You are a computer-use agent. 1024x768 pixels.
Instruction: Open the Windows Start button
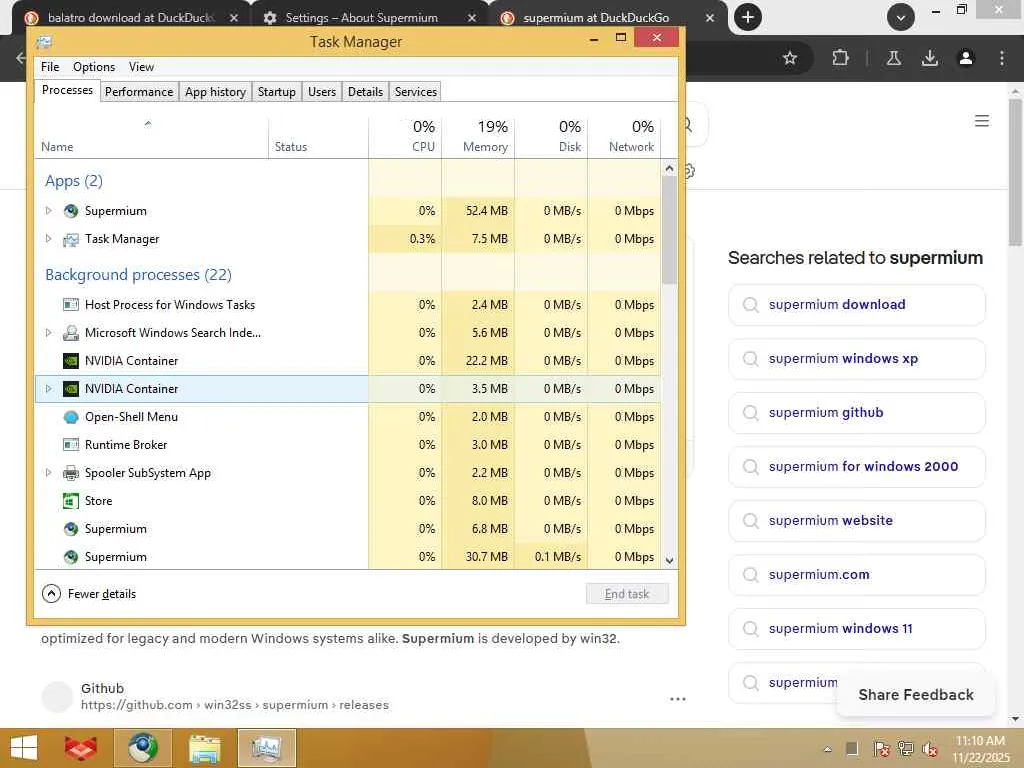coord(24,748)
